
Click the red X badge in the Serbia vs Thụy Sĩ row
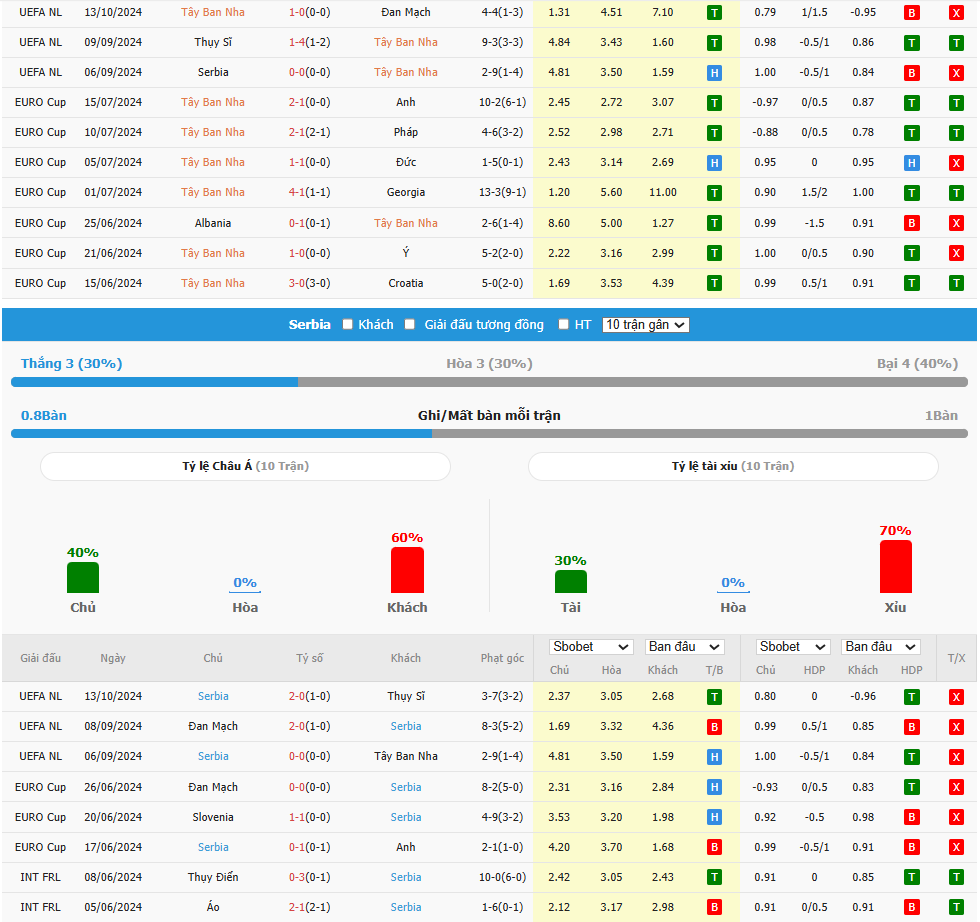click(x=956, y=697)
